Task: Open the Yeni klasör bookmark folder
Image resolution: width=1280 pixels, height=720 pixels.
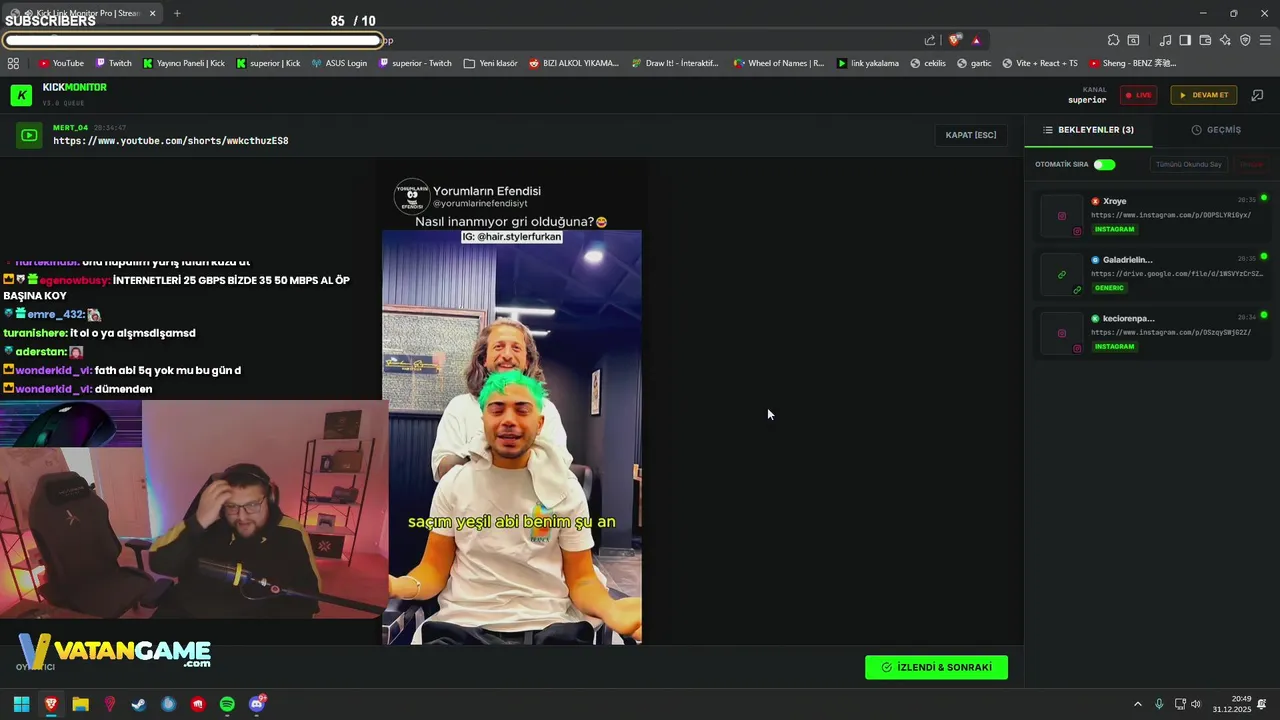Action: point(491,63)
